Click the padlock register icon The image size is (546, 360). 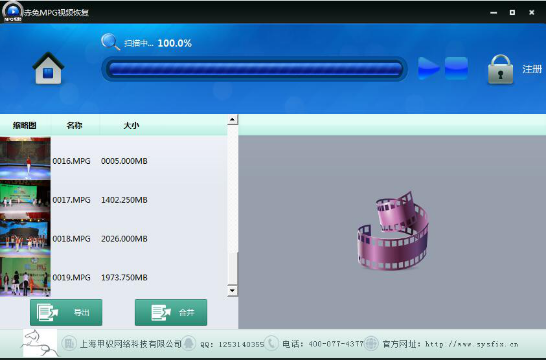[500, 69]
